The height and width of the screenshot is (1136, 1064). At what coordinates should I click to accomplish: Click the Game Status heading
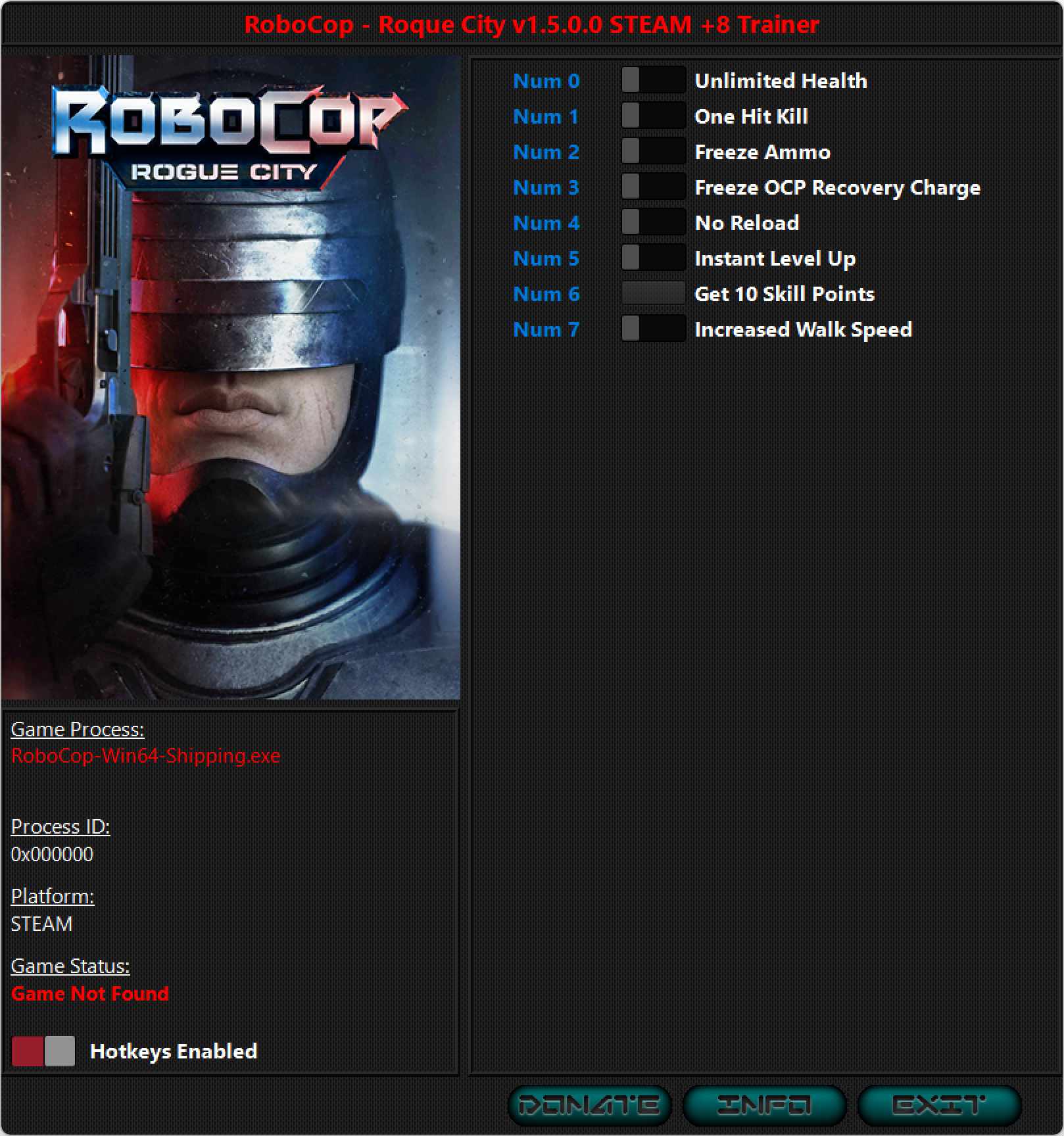click(x=70, y=966)
